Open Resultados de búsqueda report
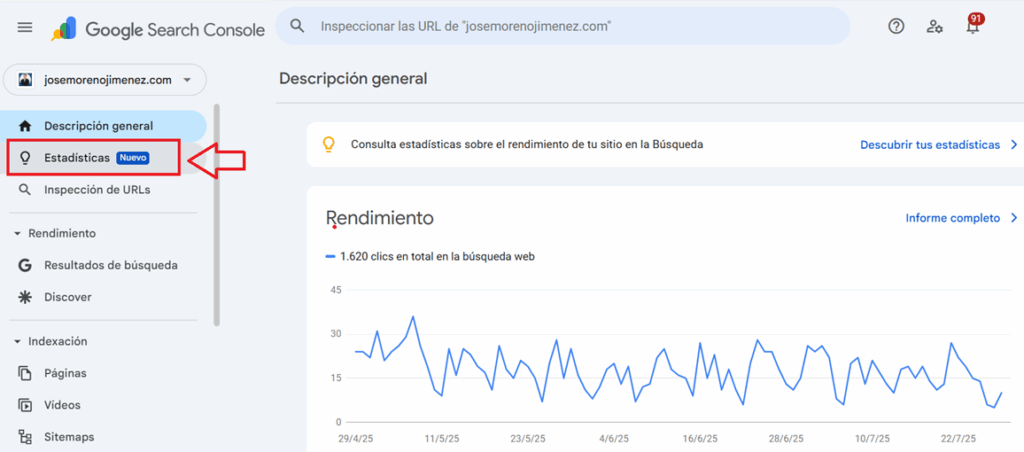 [110, 265]
